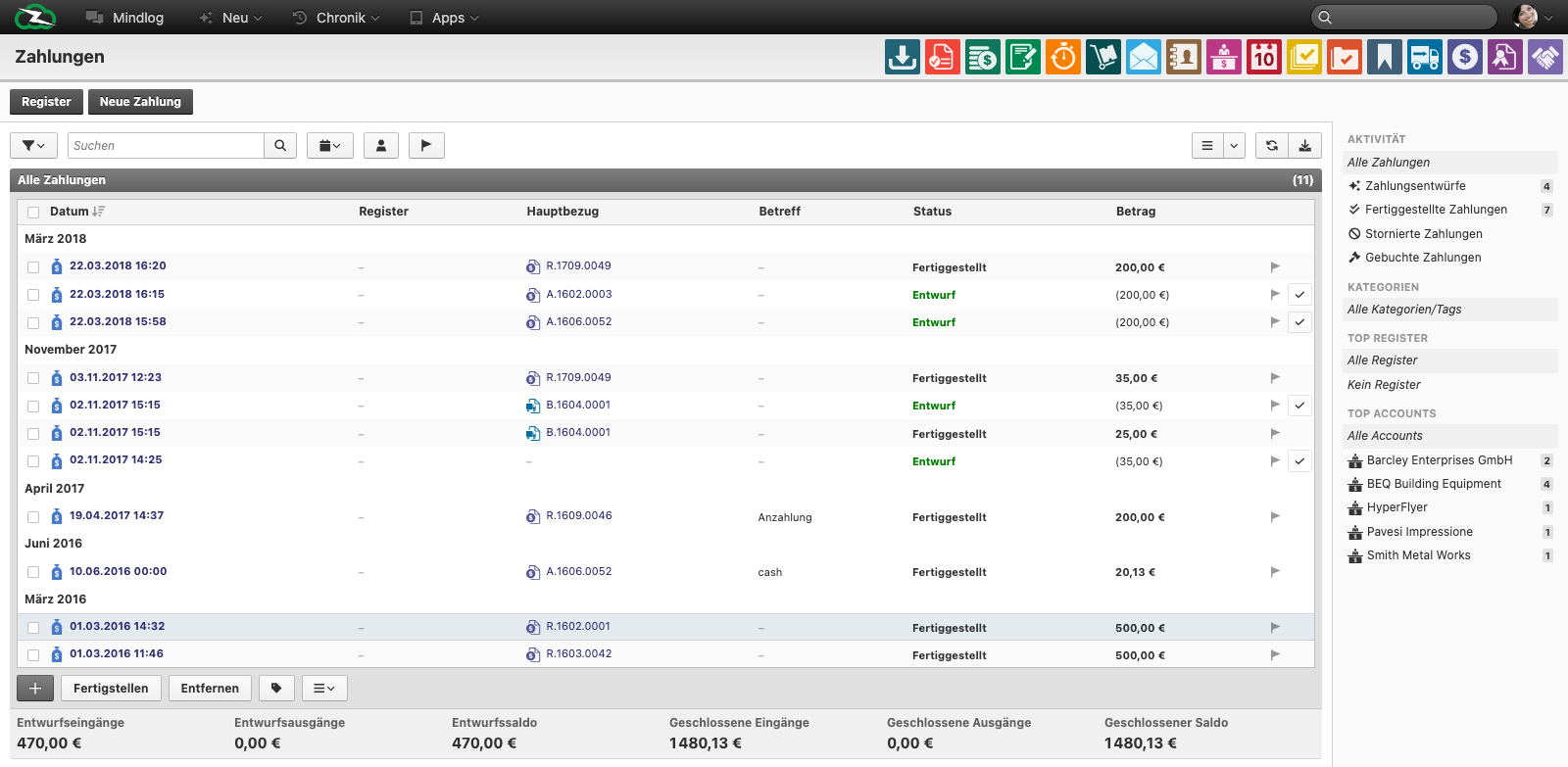The height and width of the screenshot is (767, 1568).
Task: Open the calendar date filter dropdown
Action: click(x=330, y=145)
